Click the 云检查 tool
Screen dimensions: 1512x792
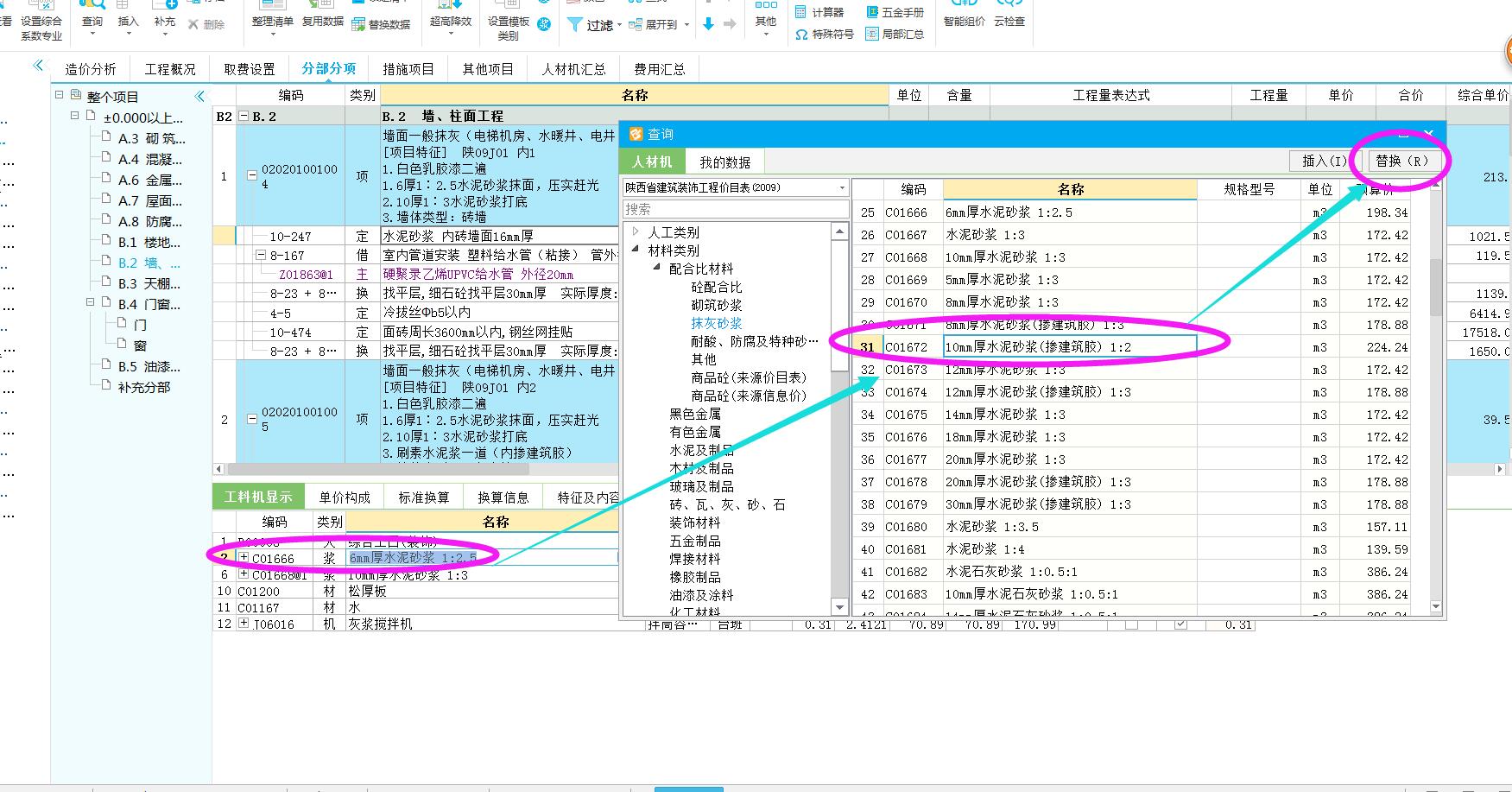1009,16
